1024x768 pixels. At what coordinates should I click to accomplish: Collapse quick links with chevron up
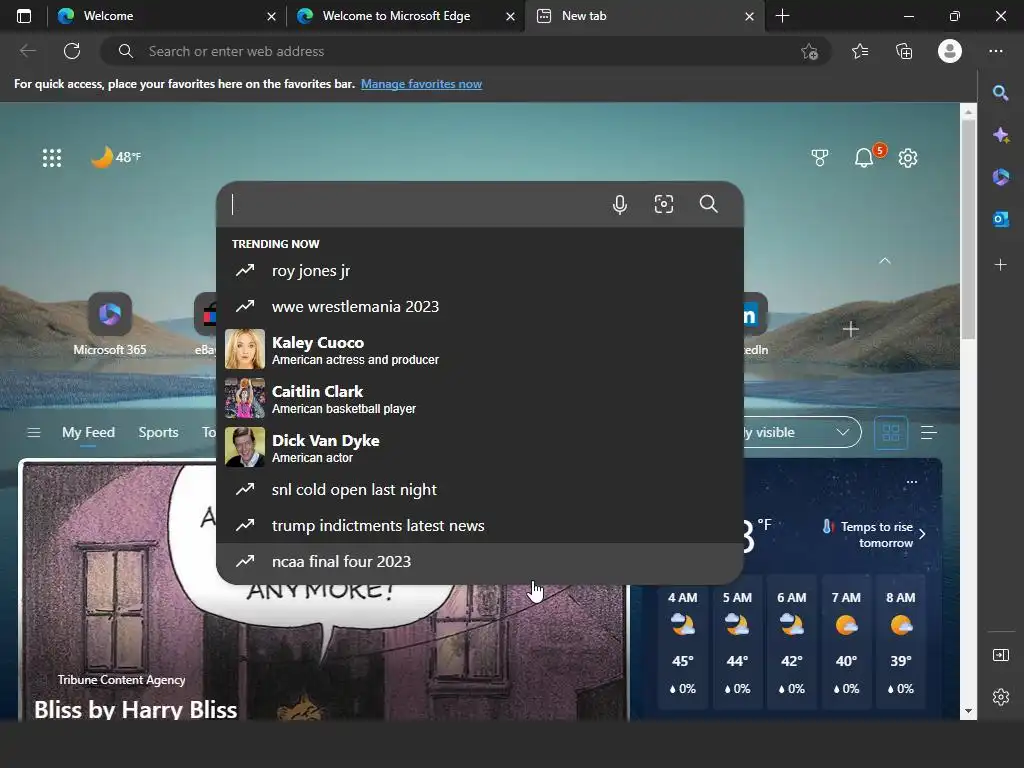click(885, 261)
